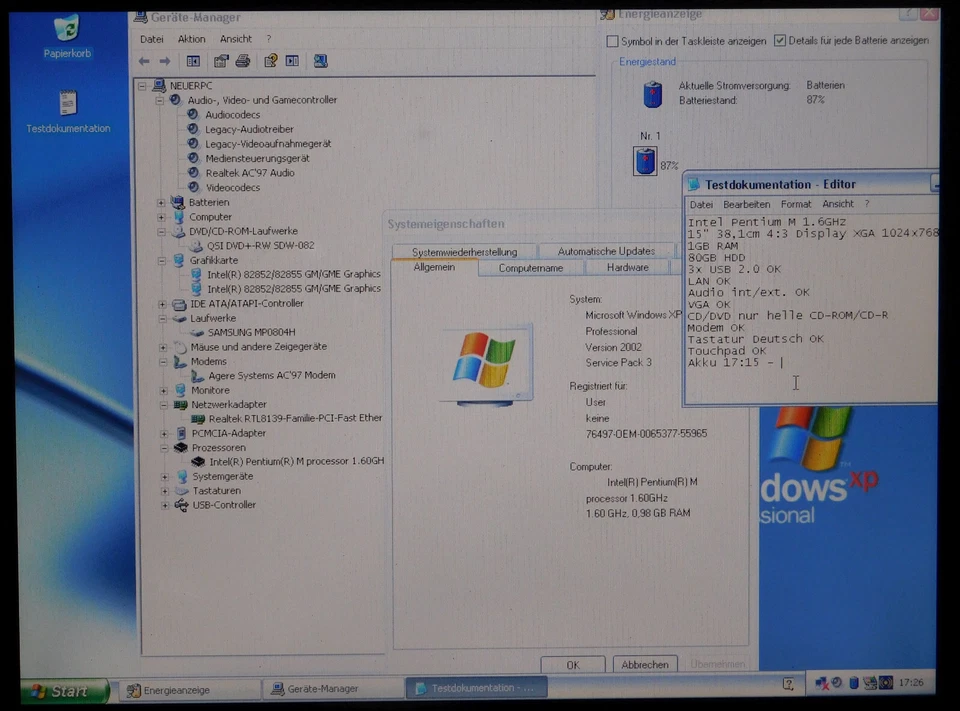
Task: Click the Print icon in Geräte-Manager
Action: pos(242,61)
